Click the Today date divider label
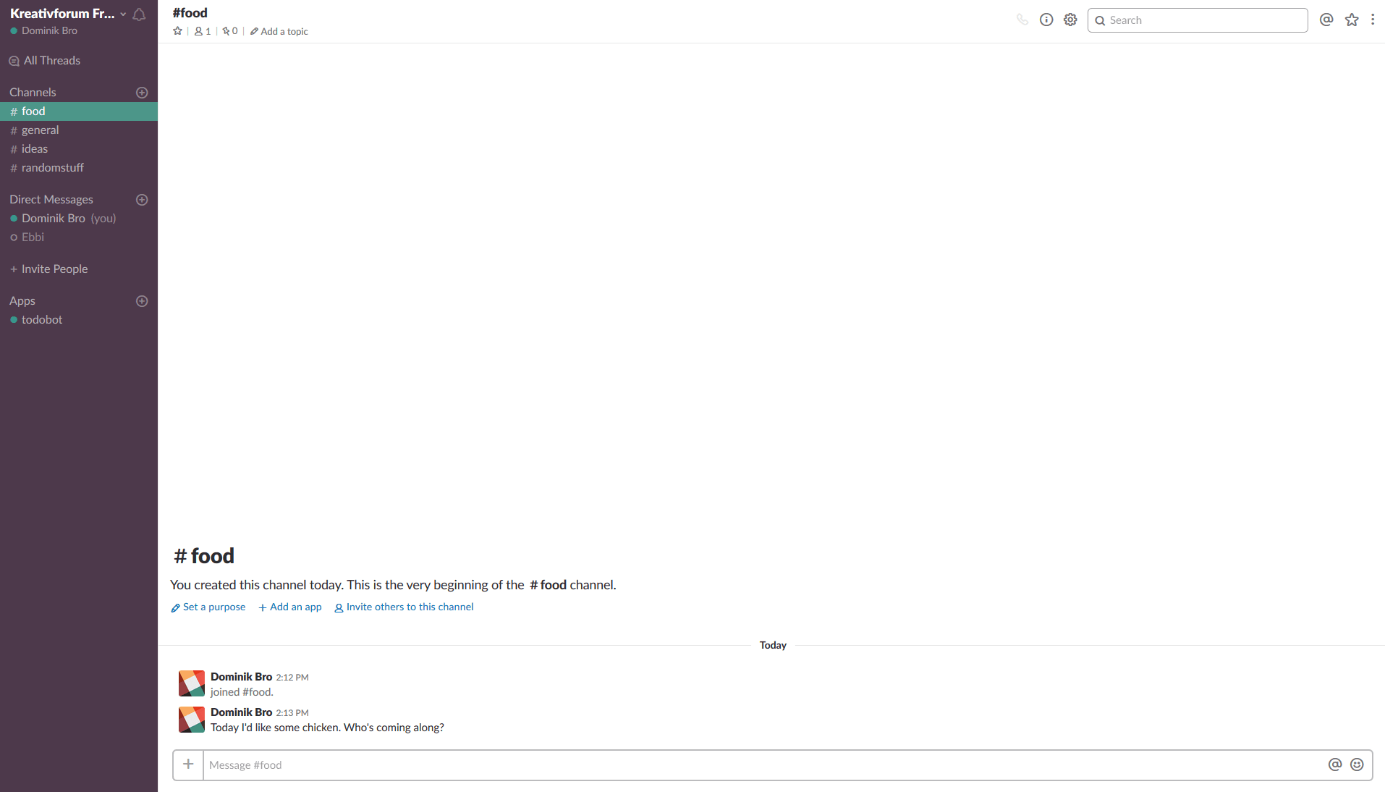Image resolution: width=1385 pixels, height=792 pixels. [x=773, y=645]
